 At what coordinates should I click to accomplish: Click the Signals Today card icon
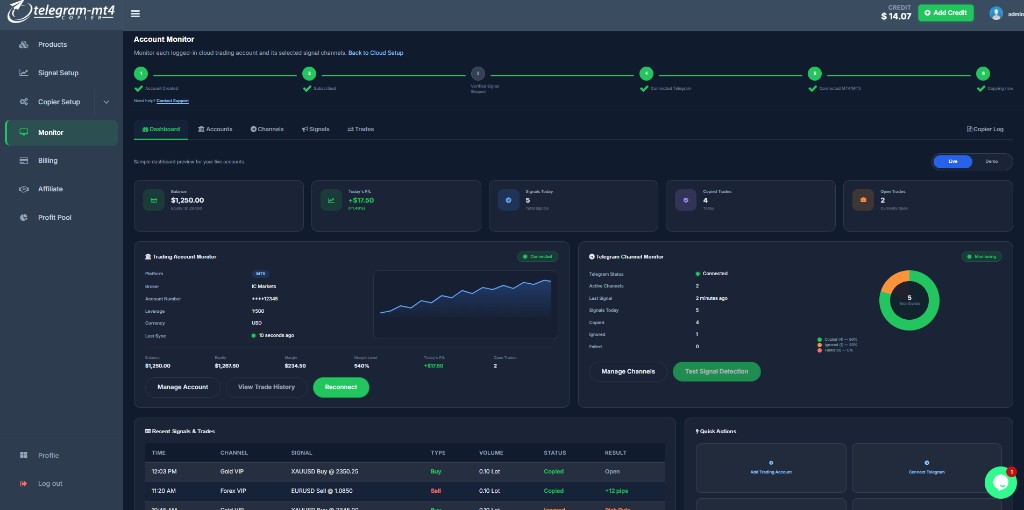coord(508,200)
